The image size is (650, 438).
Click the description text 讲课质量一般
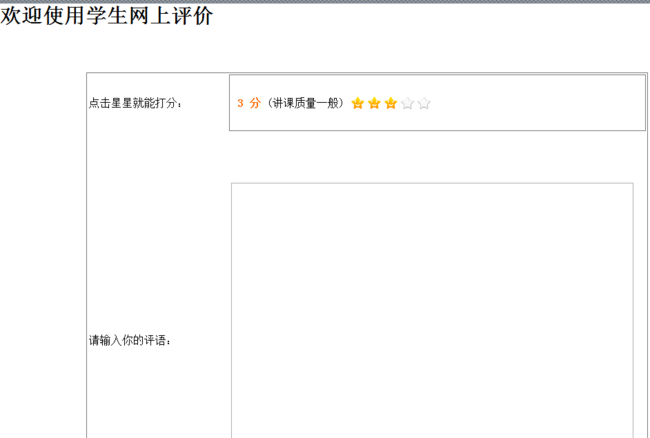(x=306, y=103)
